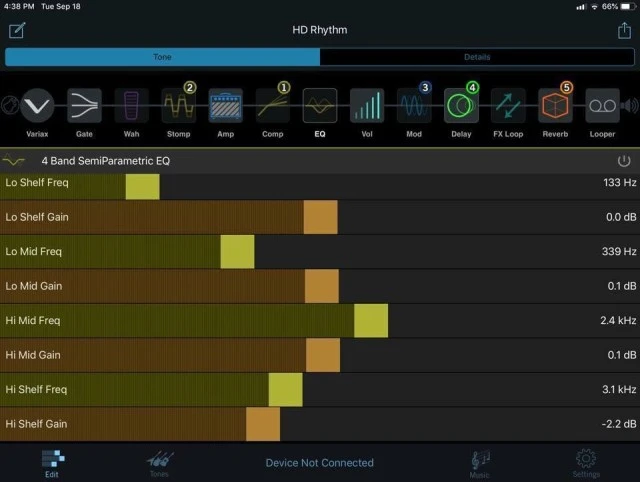Tap the battery indicator in status bar
640x482 pixels.
pyautogui.click(x=626, y=7)
